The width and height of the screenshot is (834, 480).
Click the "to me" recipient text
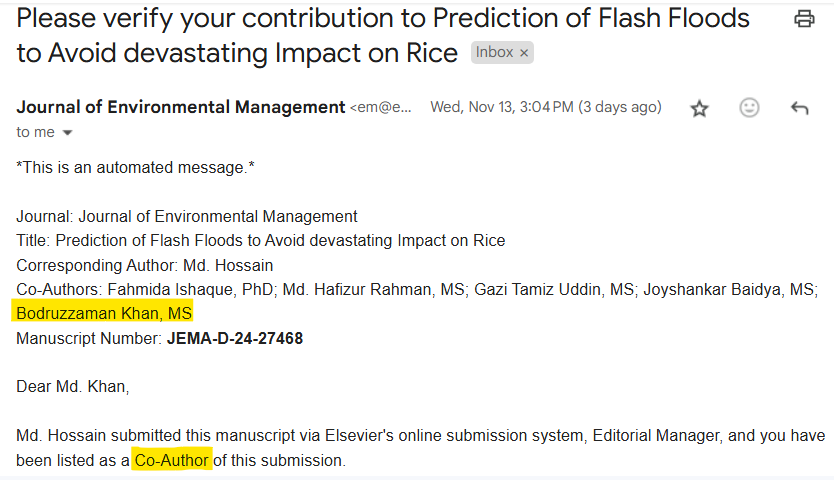[x=35, y=132]
